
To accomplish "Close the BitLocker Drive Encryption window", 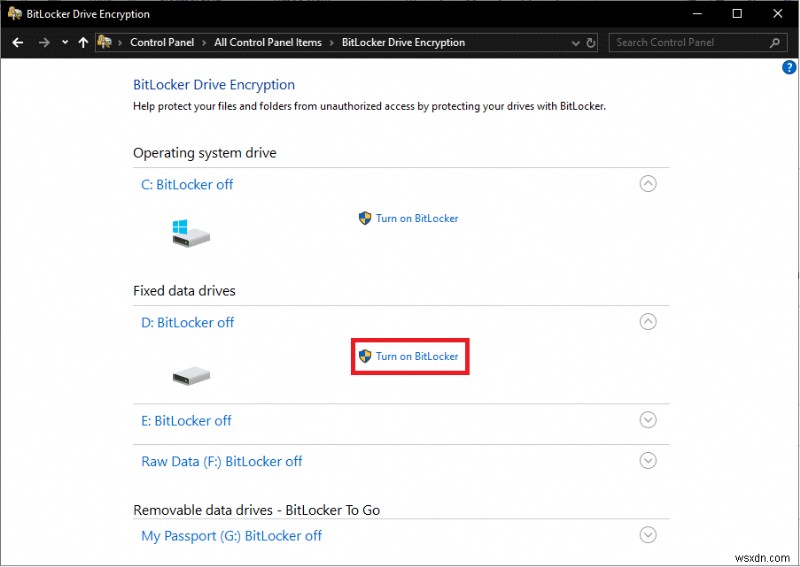I will click(x=778, y=14).
